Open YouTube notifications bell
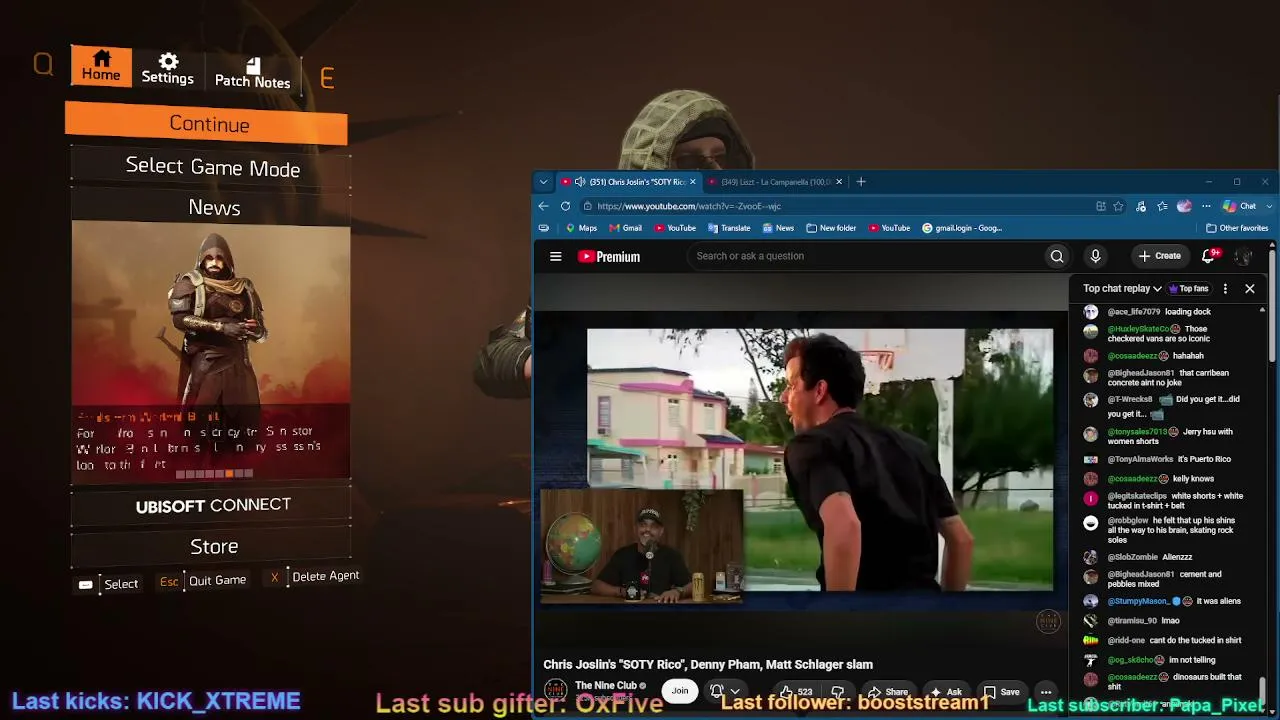The image size is (1280, 720). [1209, 256]
